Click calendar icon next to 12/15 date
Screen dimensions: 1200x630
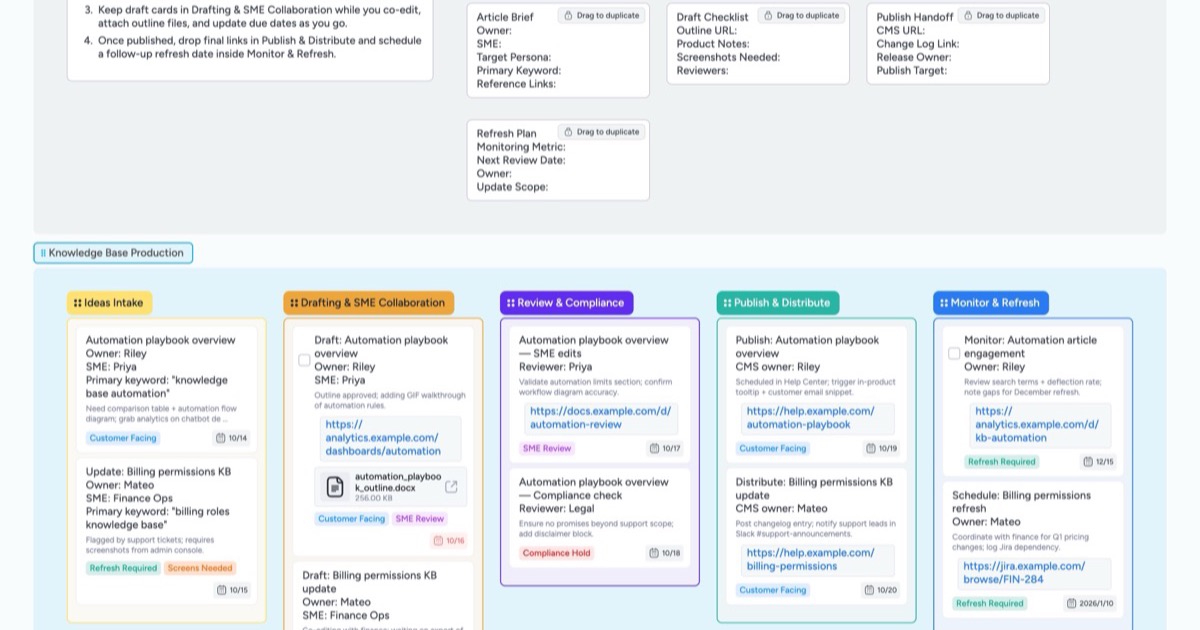[1088, 462]
